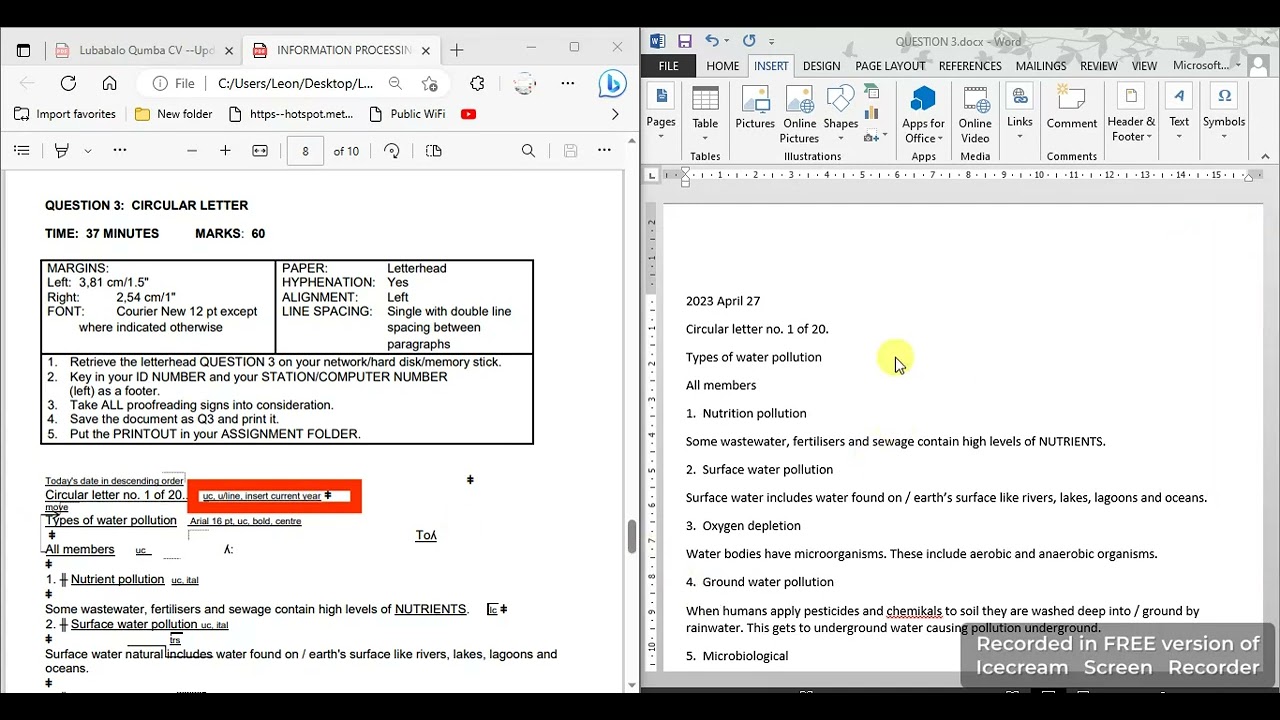Open Apps for Office dropdown

tap(923, 115)
